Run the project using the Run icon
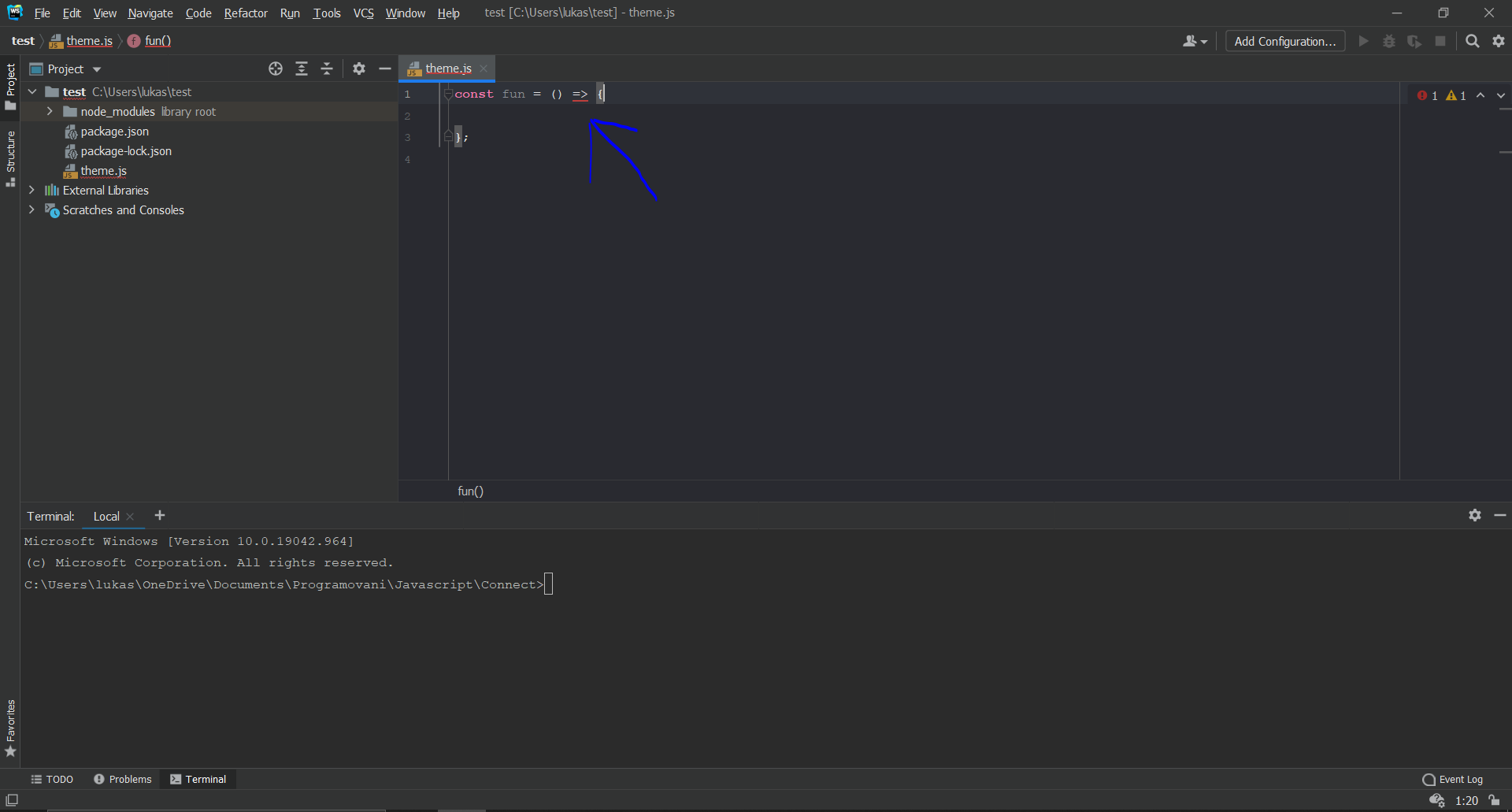Viewport: 1512px width, 812px height. pyautogui.click(x=1363, y=41)
